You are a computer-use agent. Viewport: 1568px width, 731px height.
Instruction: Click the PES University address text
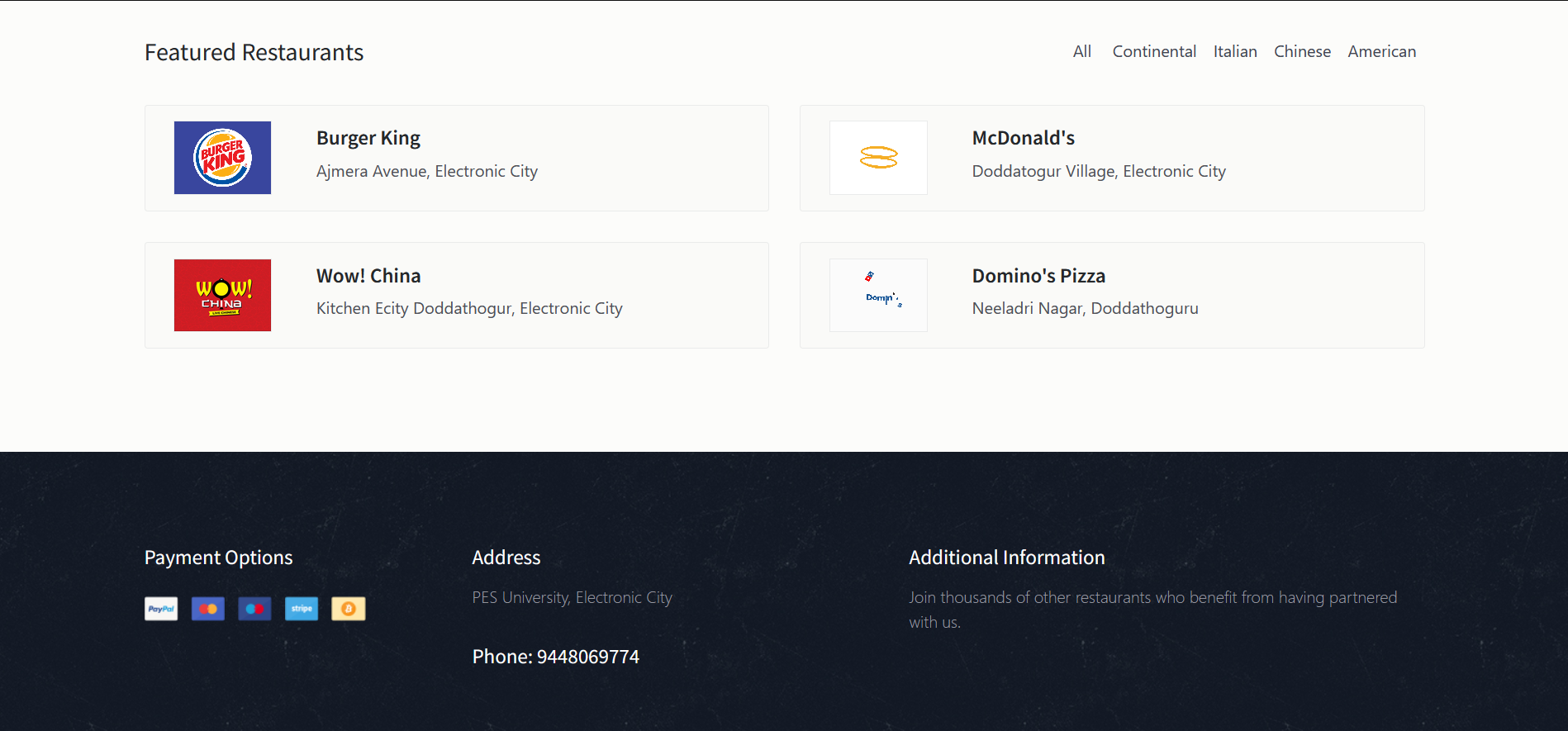pos(572,597)
